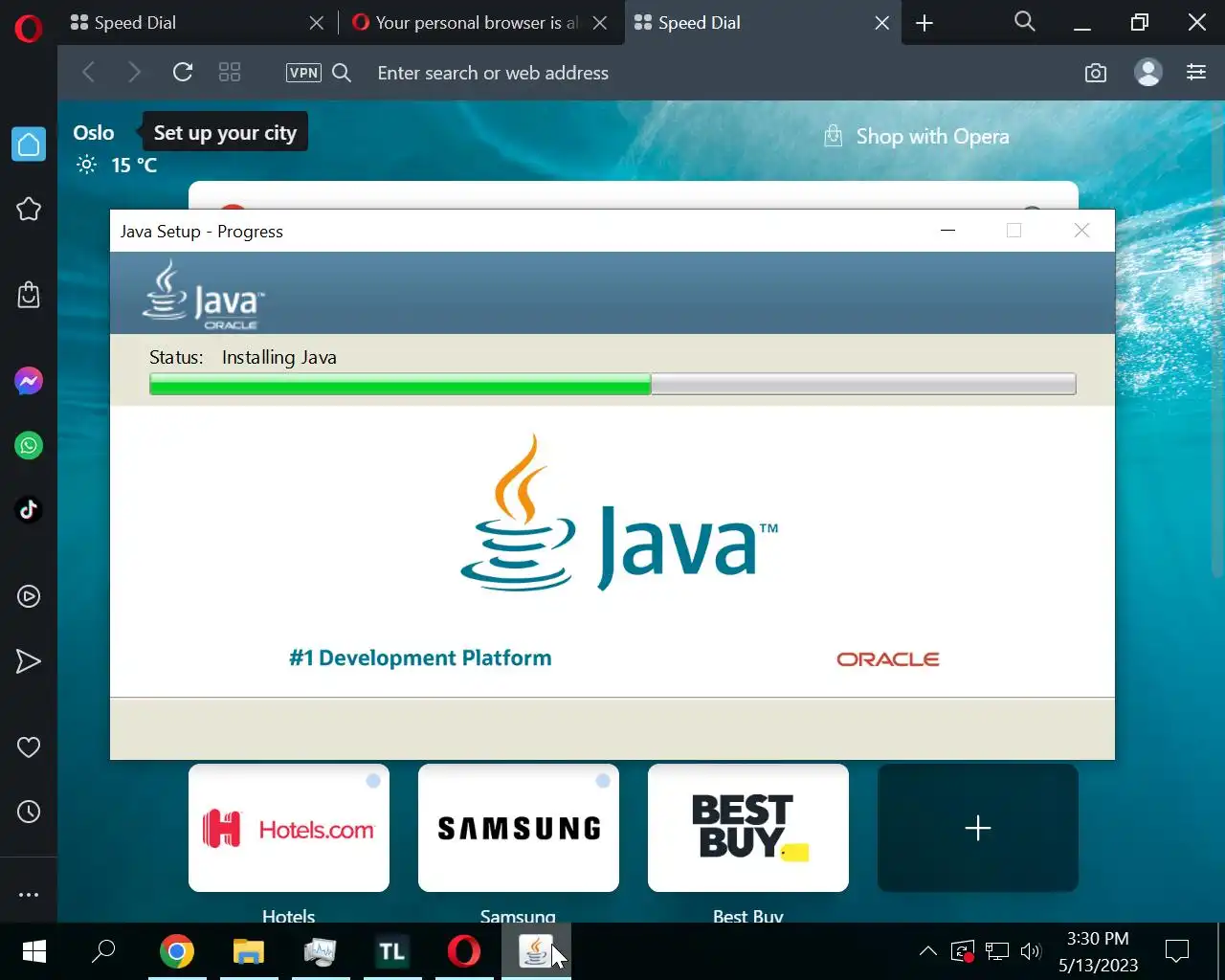Image resolution: width=1225 pixels, height=980 pixels.
Task: Open the Shop with Opera link
Action: tap(917, 137)
